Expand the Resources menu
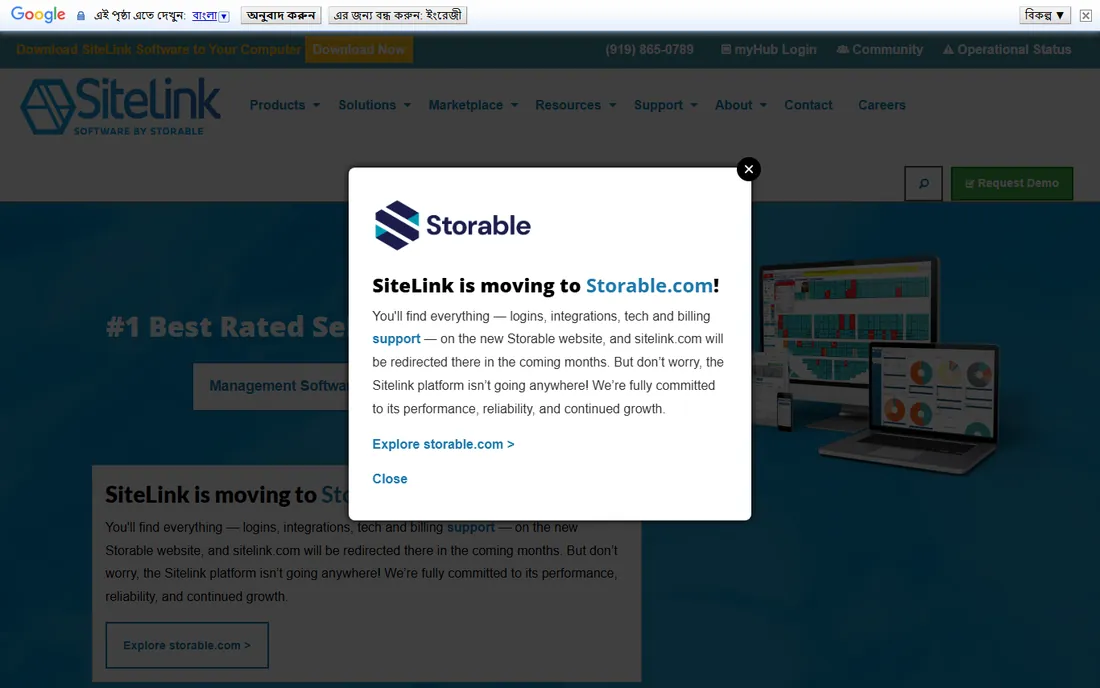Viewport: 1100px width, 688px height. tap(575, 105)
